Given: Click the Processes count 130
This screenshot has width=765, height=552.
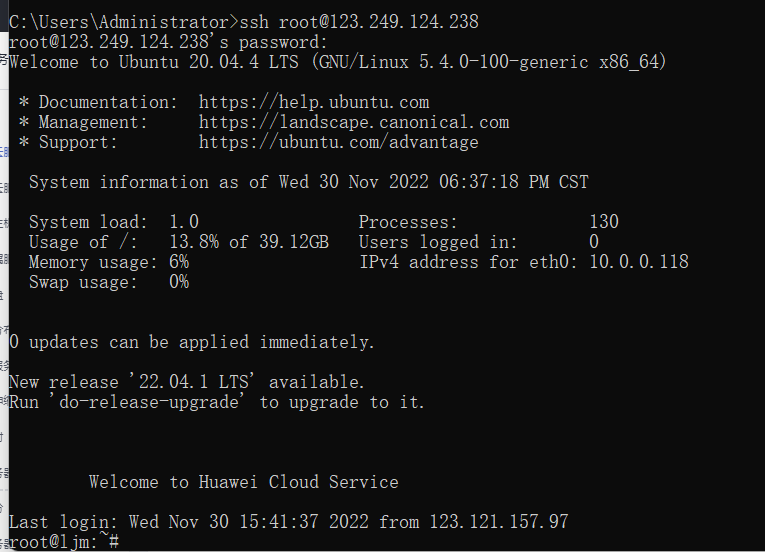Looking at the screenshot, I should point(604,222).
